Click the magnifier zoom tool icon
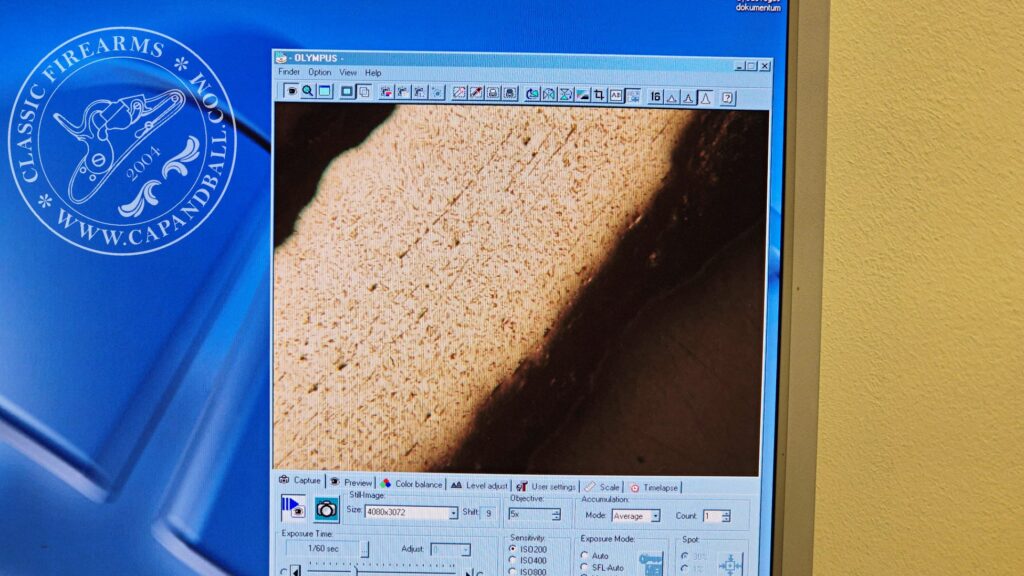Viewport: 1024px width, 576px height. (308, 91)
